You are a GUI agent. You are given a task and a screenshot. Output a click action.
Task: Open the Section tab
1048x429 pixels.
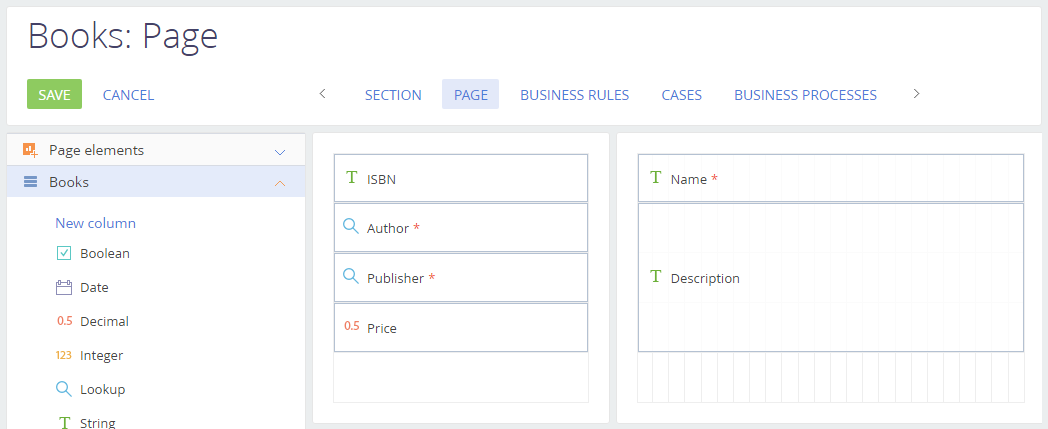tap(393, 95)
